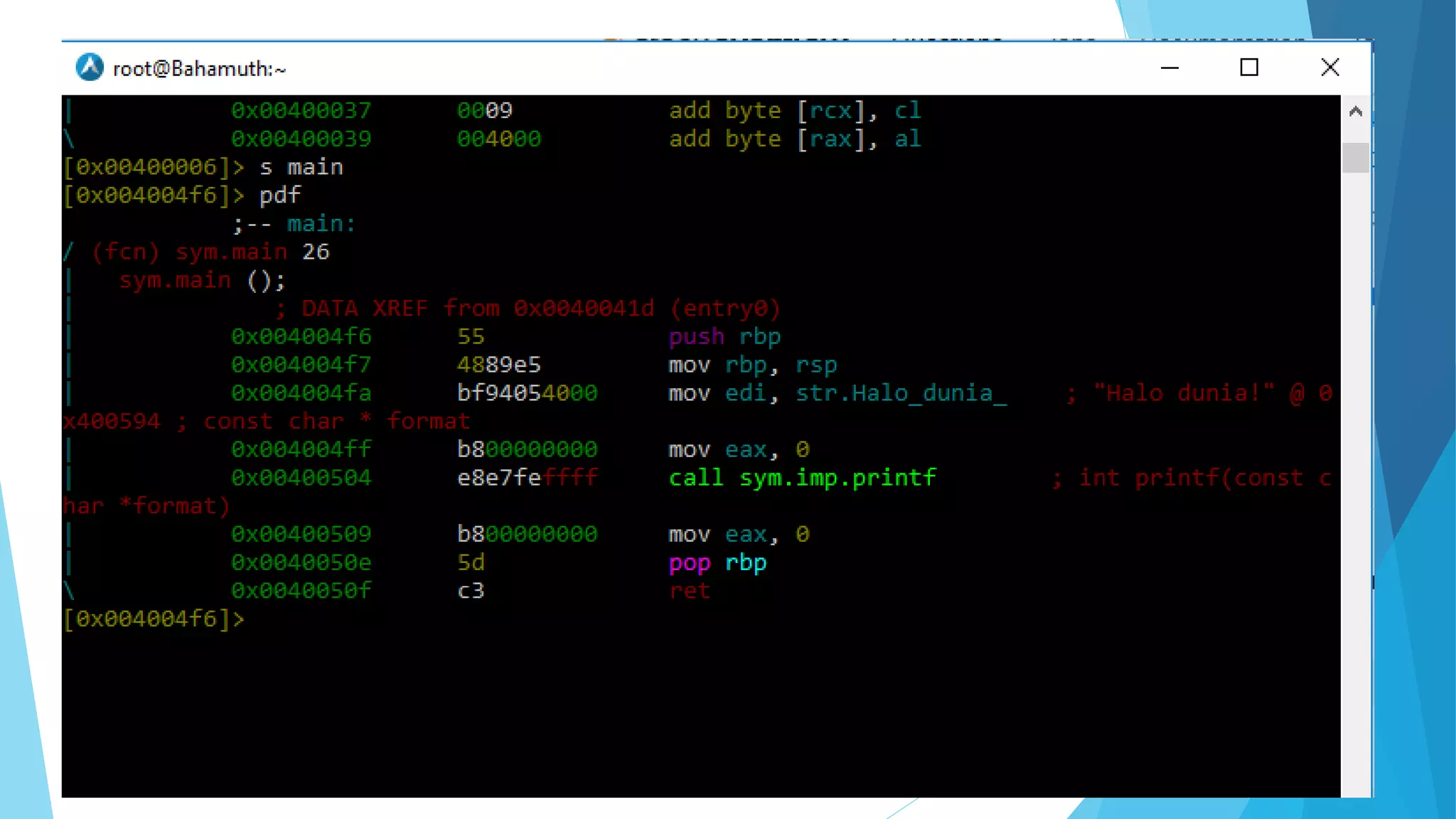Click the scrollbar up arrow
This screenshot has width=1456, height=819.
(x=1355, y=112)
